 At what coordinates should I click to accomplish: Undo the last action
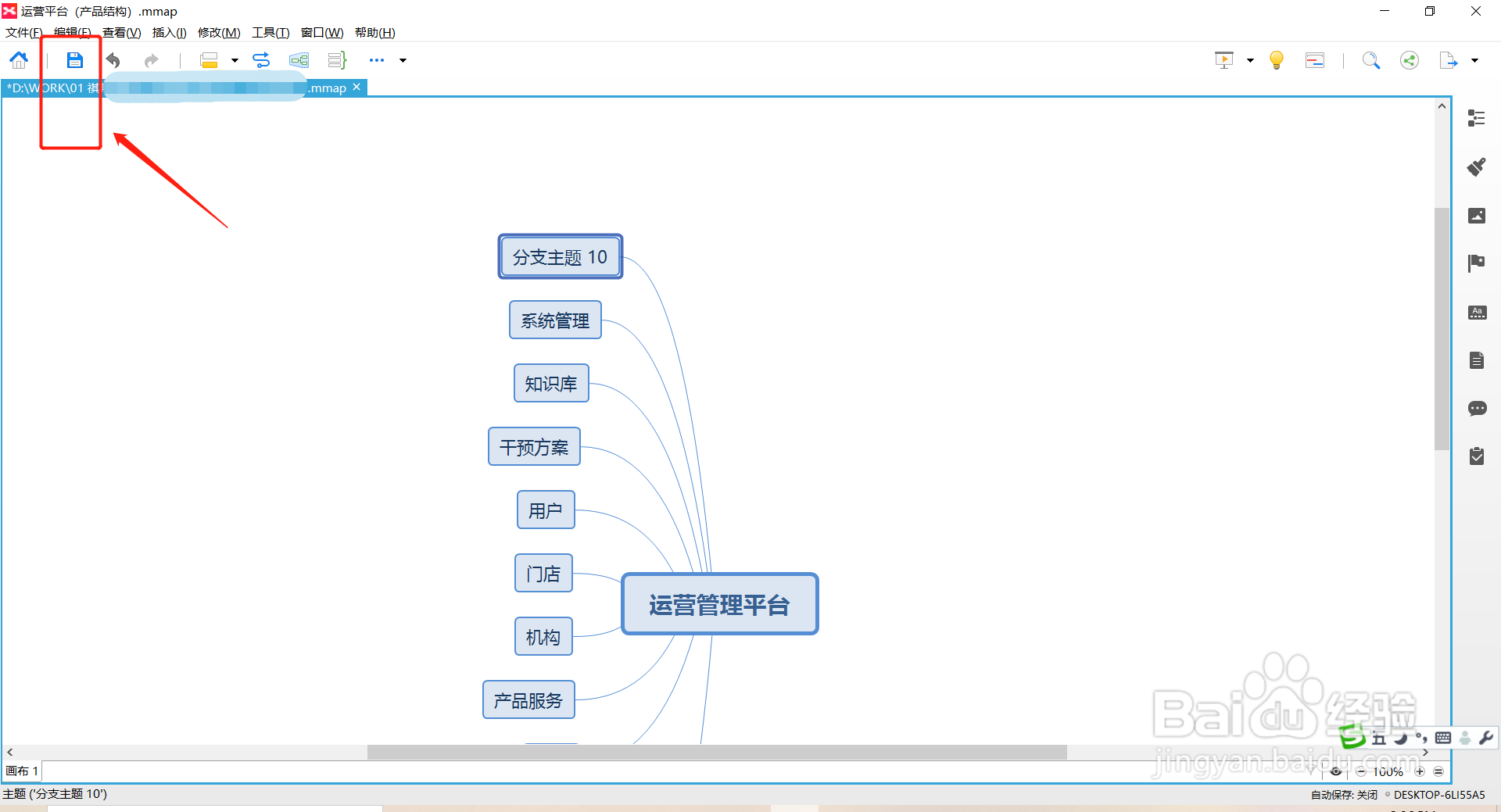pyautogui.click(x=113, y=60)
